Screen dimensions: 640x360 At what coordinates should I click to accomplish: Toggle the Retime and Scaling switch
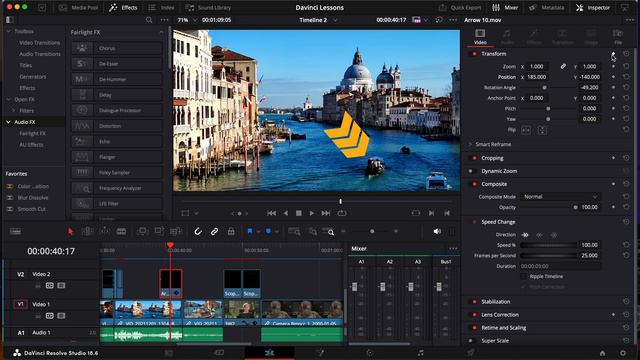tap(474, 328)
